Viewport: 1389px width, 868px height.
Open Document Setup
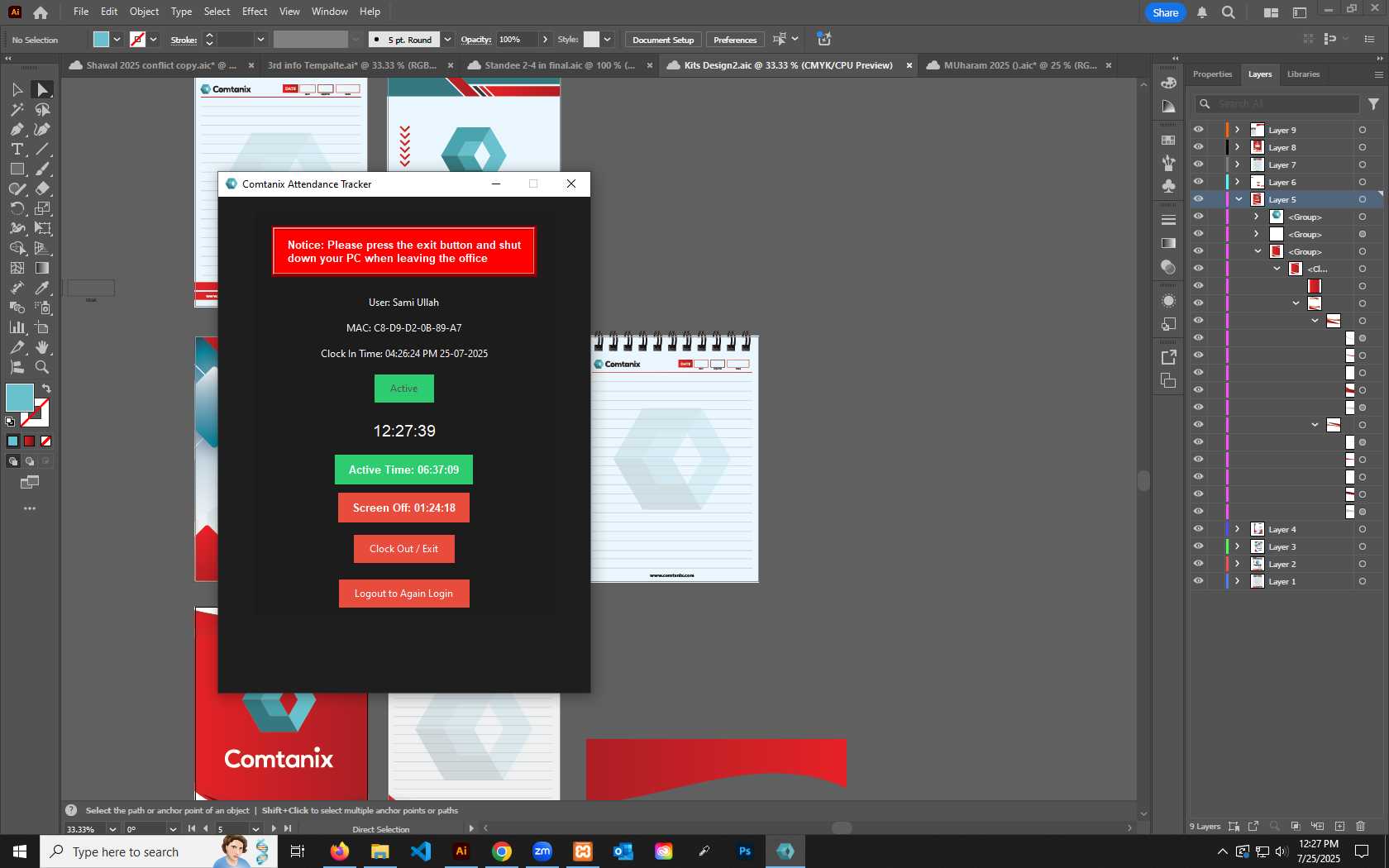pyautogui.click(x=663, y=40)
